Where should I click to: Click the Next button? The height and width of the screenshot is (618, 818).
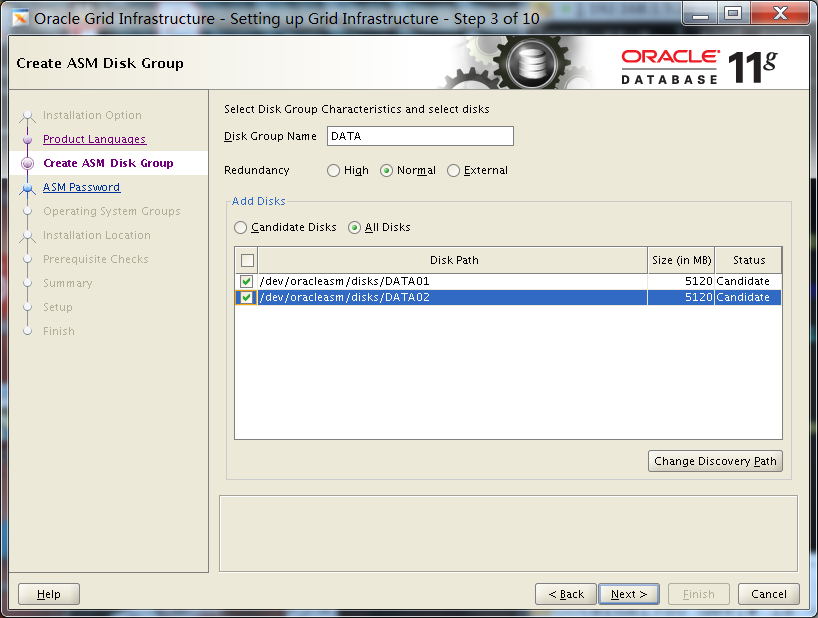(x=629, y=594)
